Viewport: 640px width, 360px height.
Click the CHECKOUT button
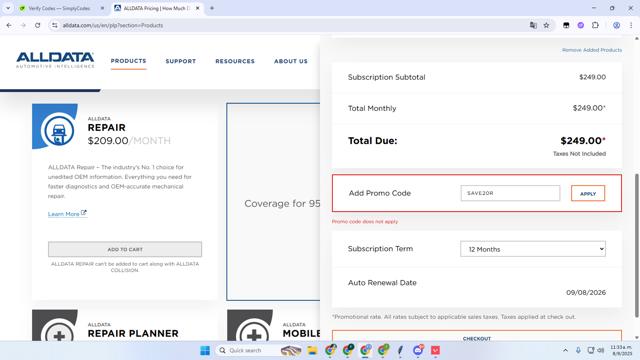477,337
